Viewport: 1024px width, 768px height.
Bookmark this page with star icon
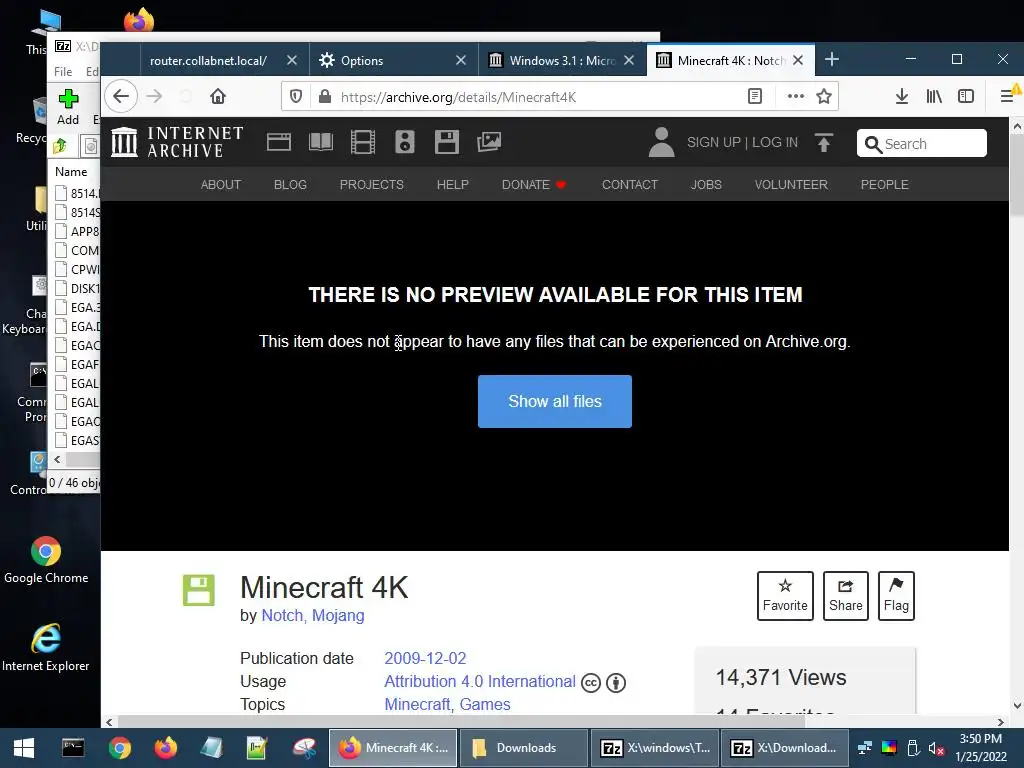pyautogui.click(x=824, y=97)
